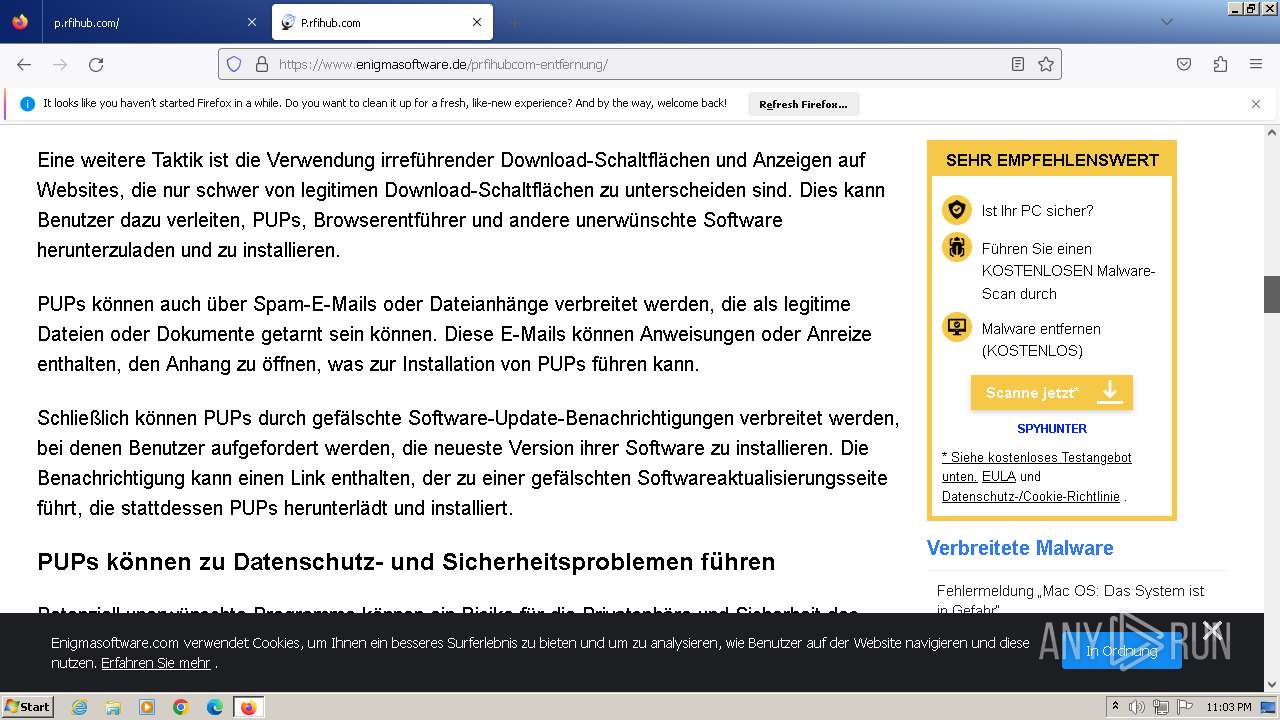Viewport: 1280px width, 720px height.
Task: Click the vertical scrollbar thumb
Action: coord(1272,294)
